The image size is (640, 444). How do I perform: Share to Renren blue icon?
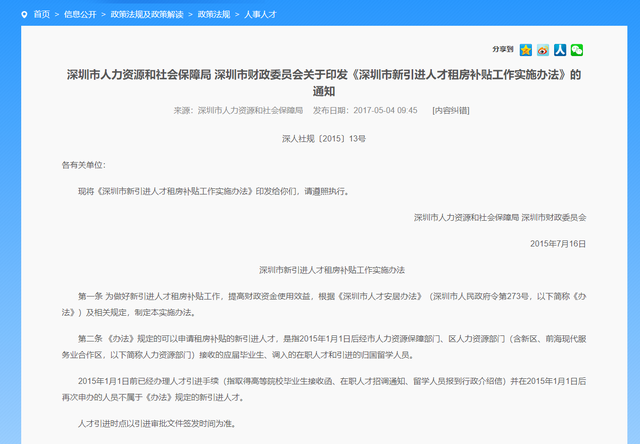pyautogui.click(x=560, y=50)
